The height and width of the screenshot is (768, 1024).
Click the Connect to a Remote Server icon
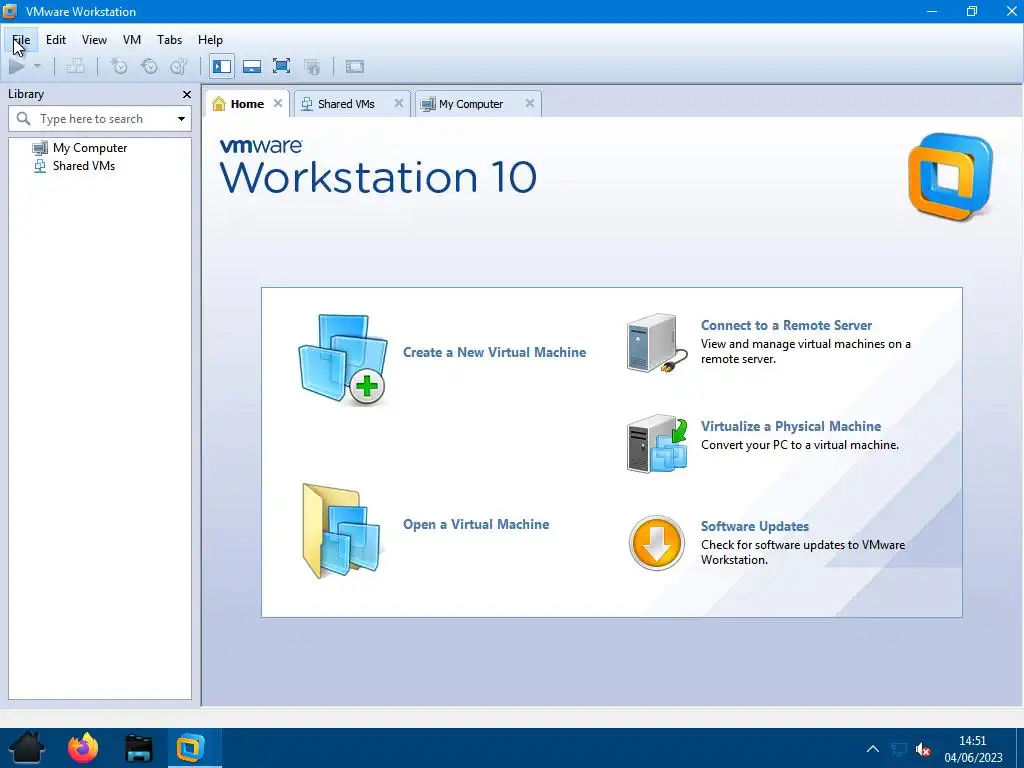(657, 343)
